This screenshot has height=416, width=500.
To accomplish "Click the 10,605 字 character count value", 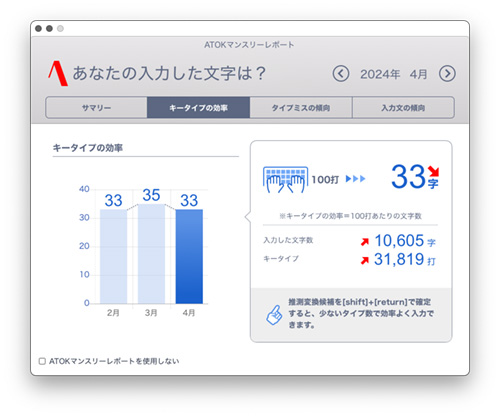I will point(405,241).
